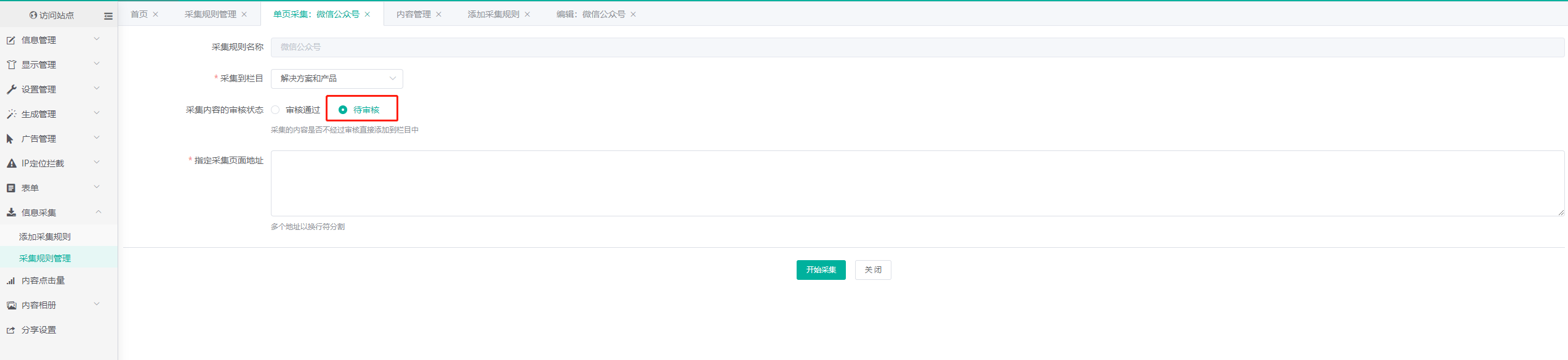Click the 内容相册 picture icon
1568x360 pixels.
coord(11,305)
